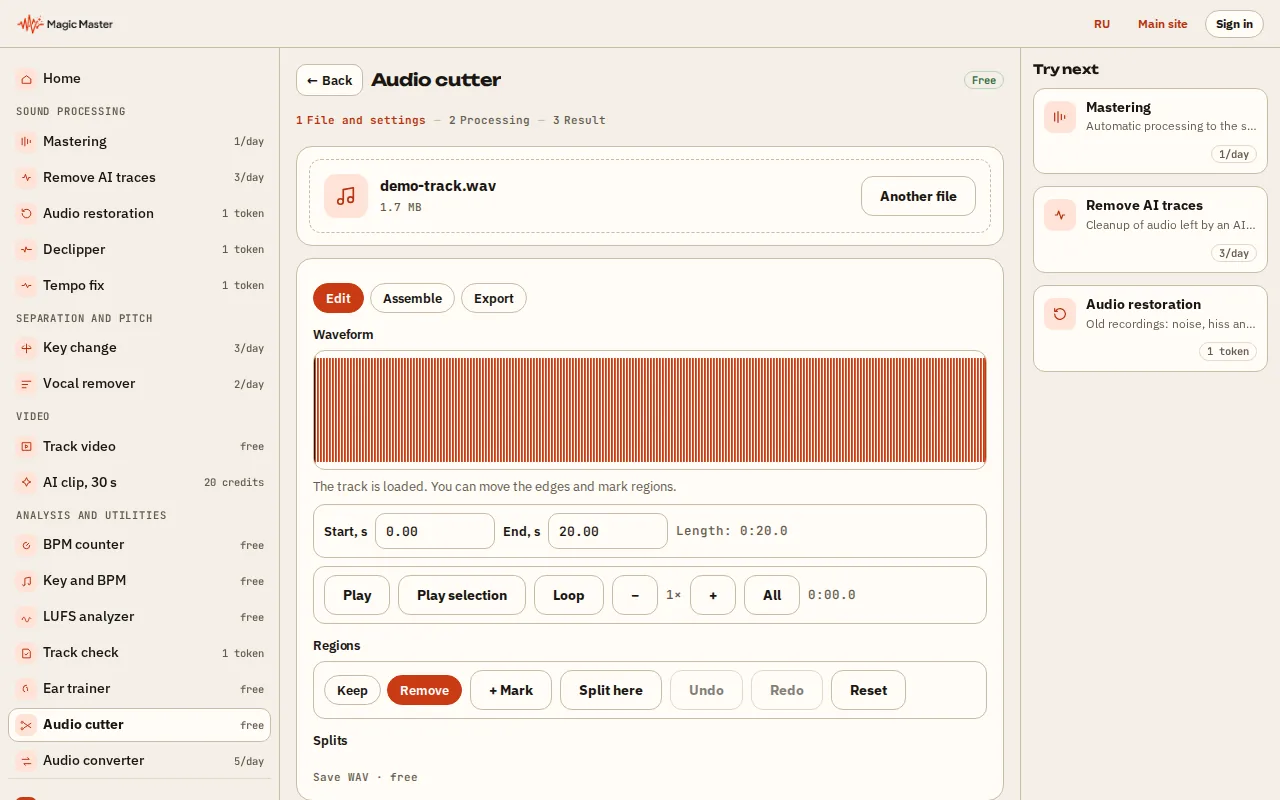Select Remove region mode
The image size is (1280, 800).
[424, 690]
